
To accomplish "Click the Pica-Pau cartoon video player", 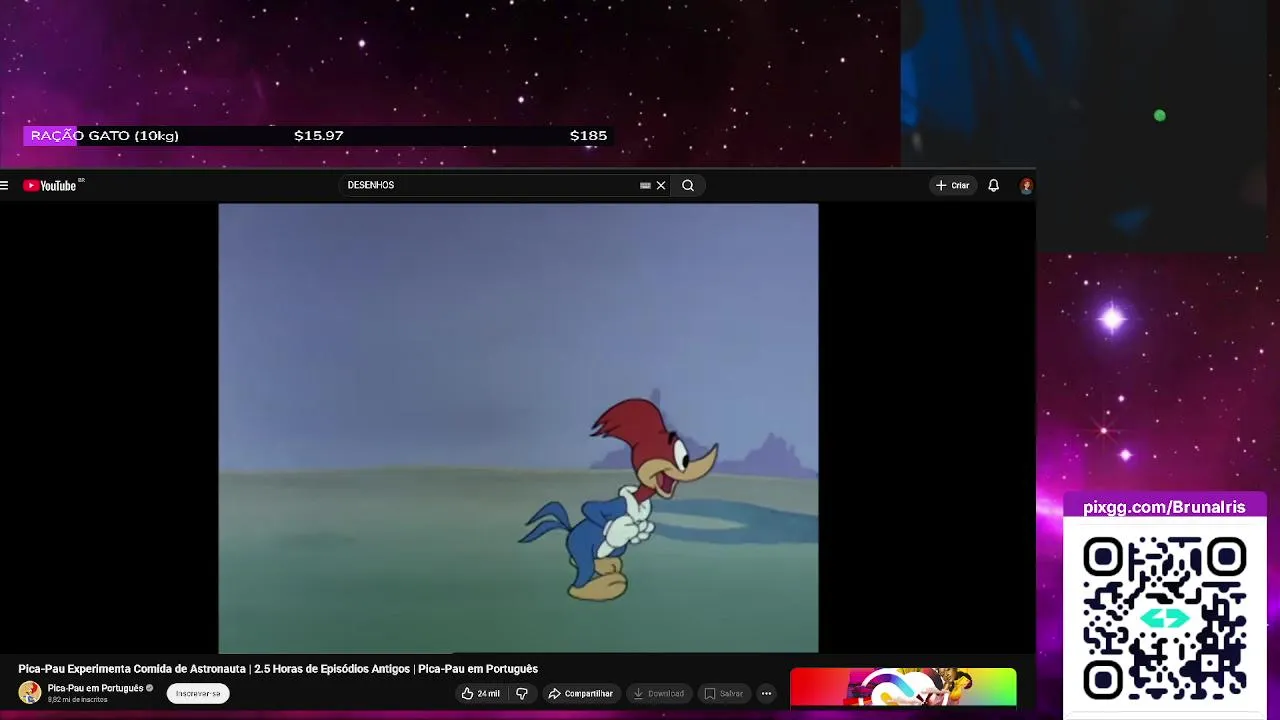I will 518,428.
